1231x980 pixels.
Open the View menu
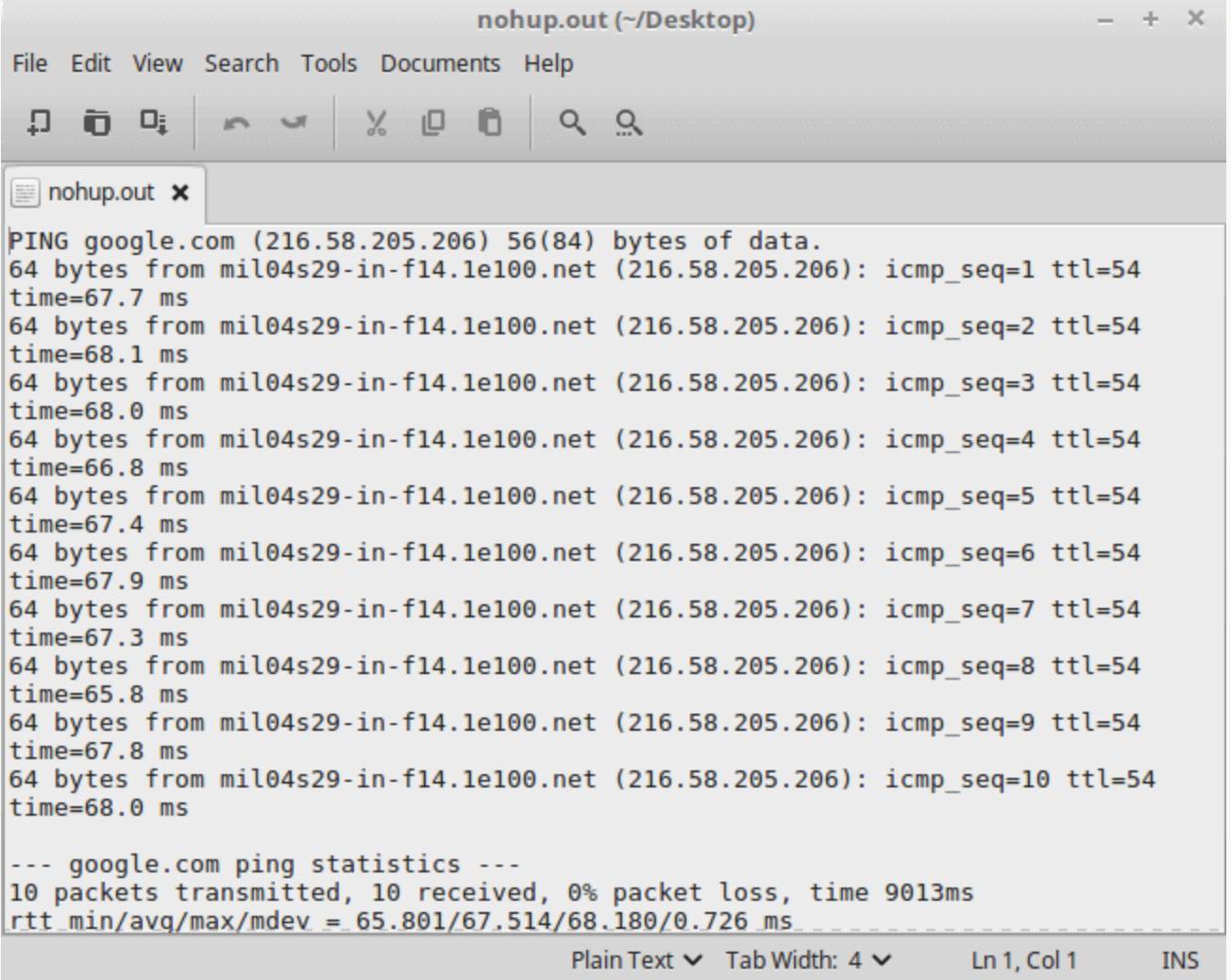coord(157,63)
